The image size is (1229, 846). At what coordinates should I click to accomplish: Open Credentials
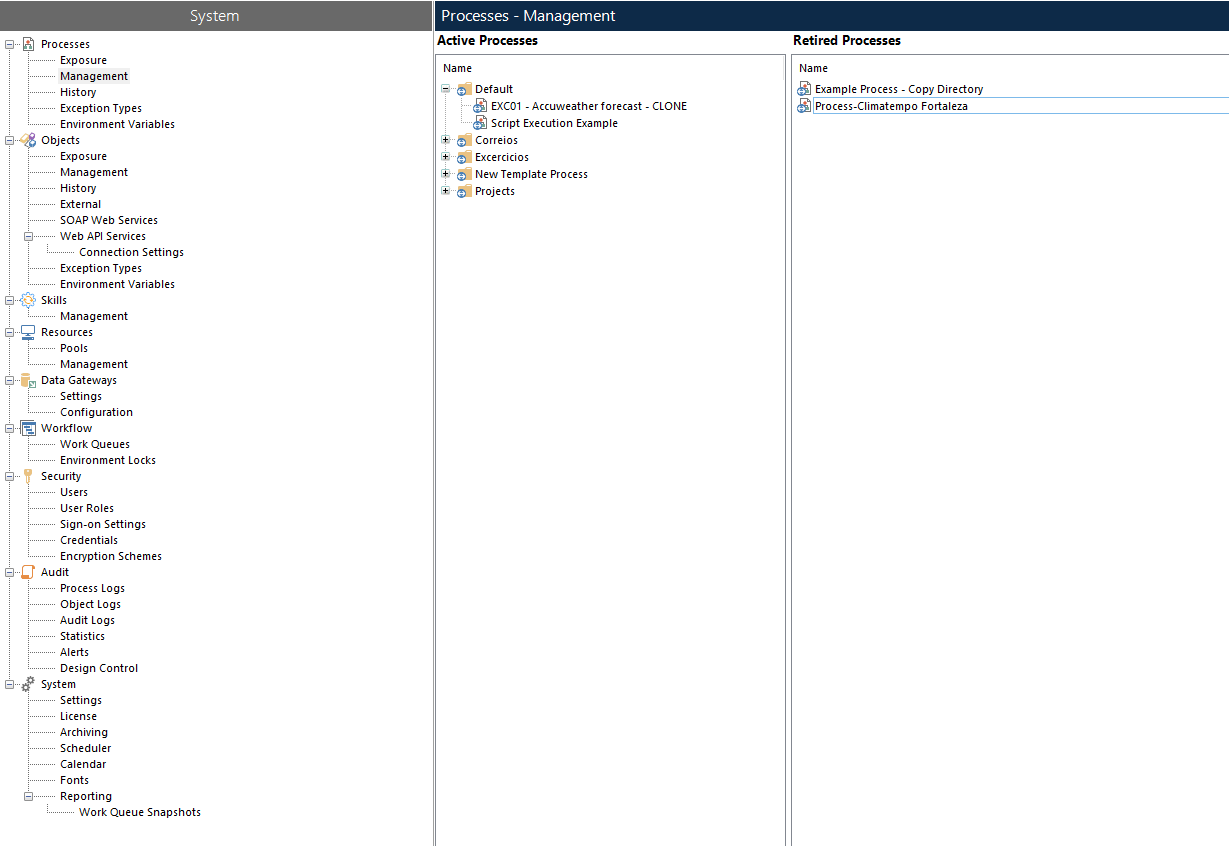point(89,540)
